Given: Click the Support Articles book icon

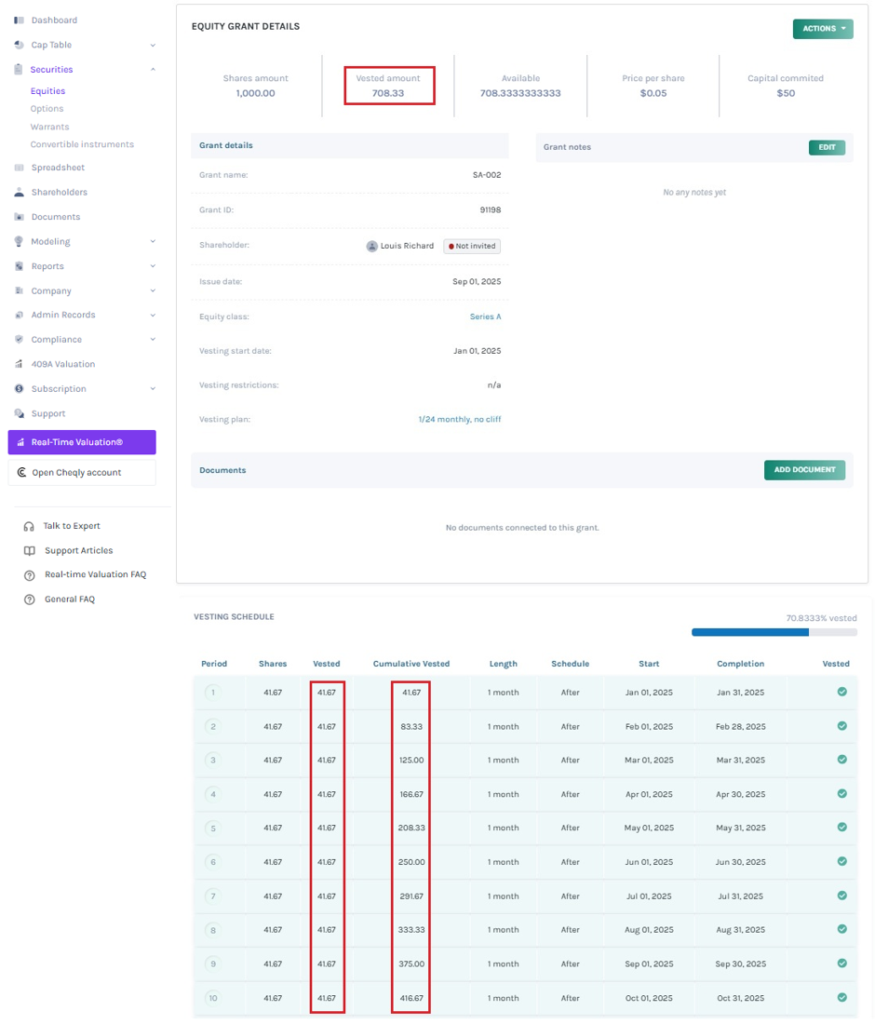Looking at the screenshot, I should click(29, 551).
